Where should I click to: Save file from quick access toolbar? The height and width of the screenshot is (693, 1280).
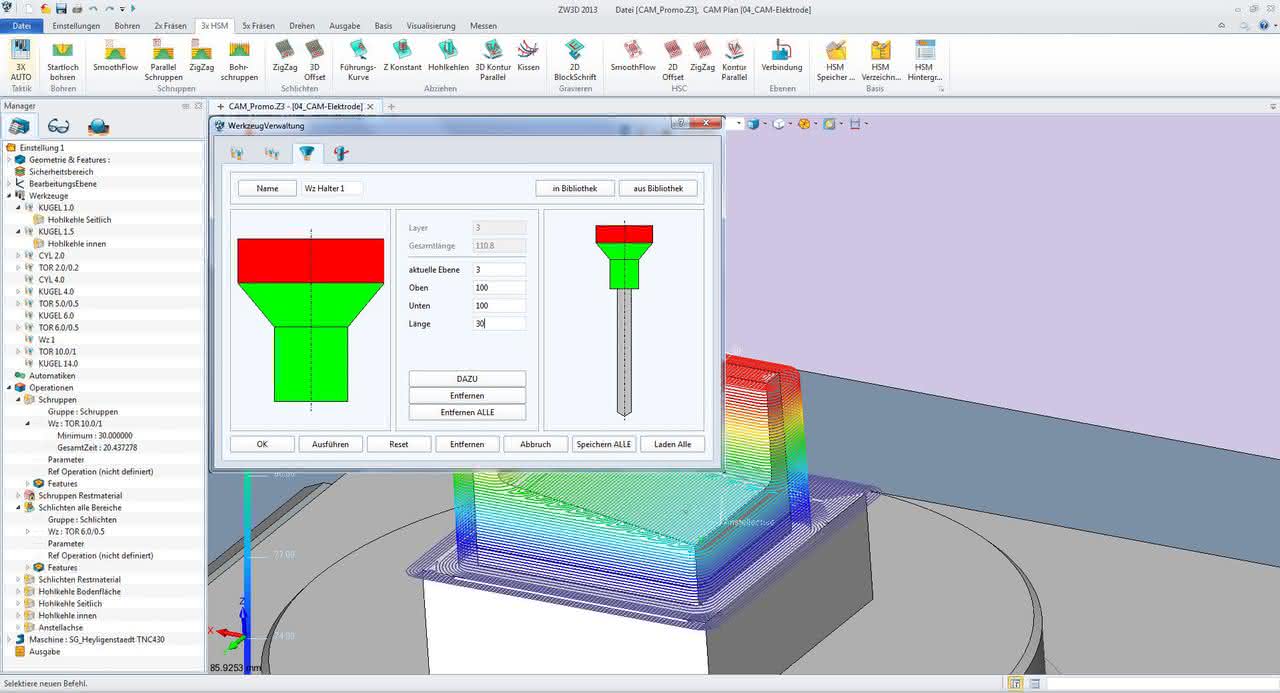tap(62, 8)
